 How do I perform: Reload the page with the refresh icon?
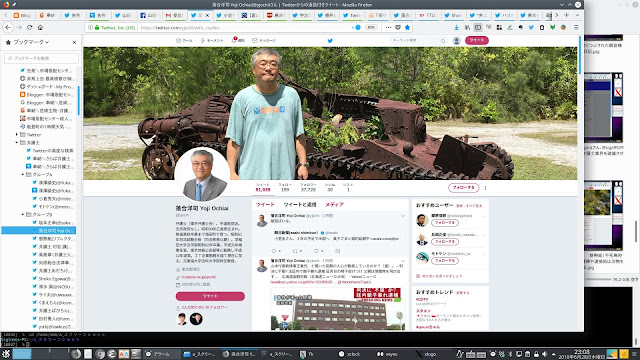pos(29,27)
